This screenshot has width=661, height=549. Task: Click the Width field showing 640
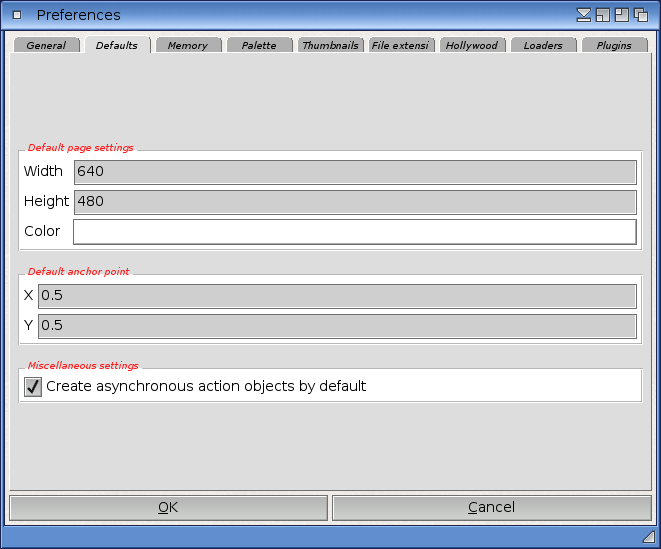[x=354, y=172]
